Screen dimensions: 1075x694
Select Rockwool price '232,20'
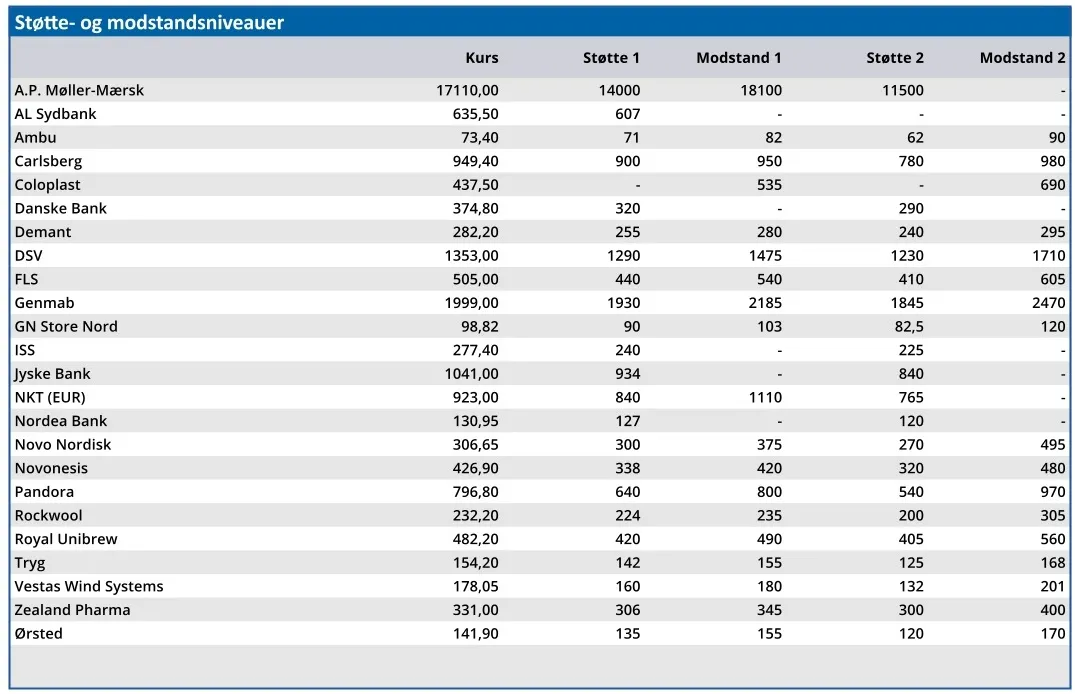click(475, 516)
